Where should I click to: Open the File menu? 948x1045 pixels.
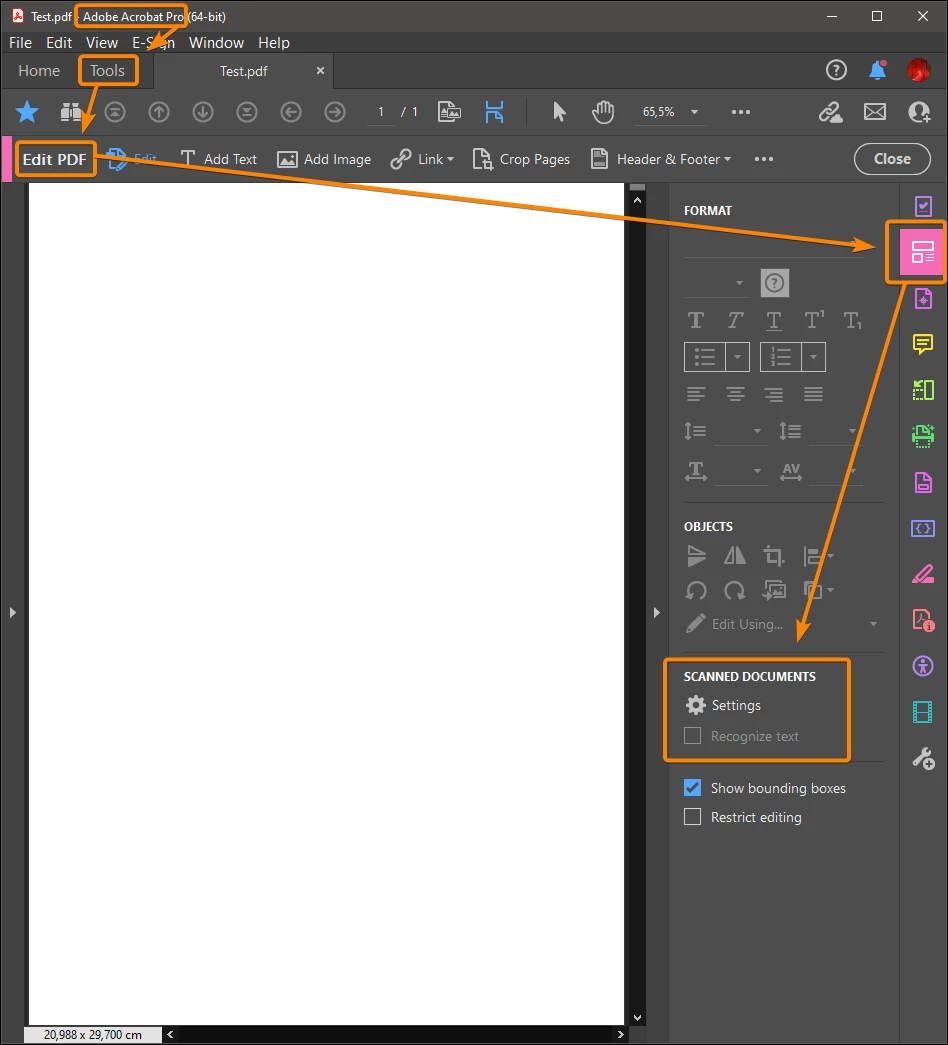tap(20, 43)
